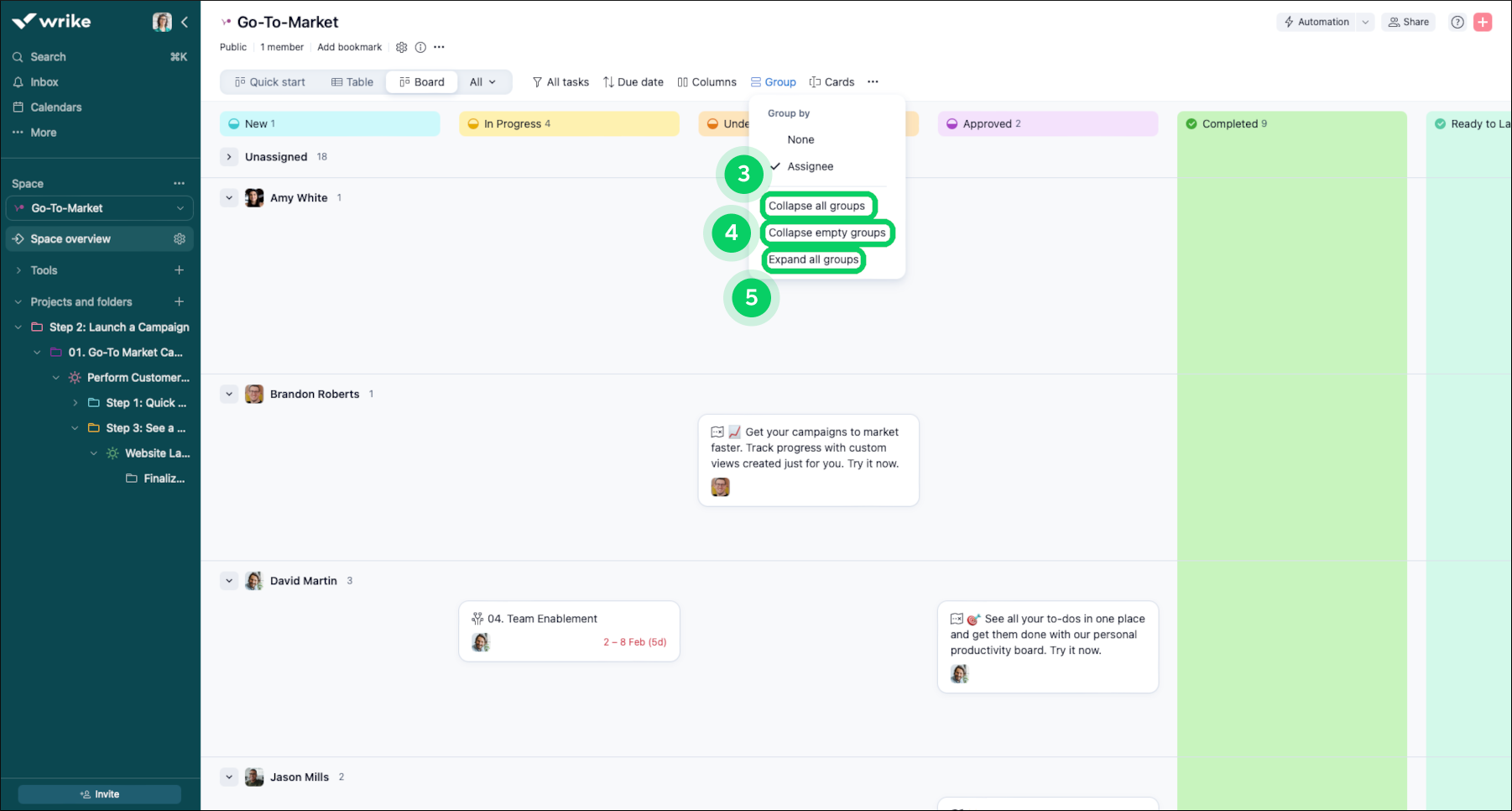Choose Collapse empty groups from menu
Image resolution: width=1512 pixels, height=811 pixels.
[x=826, y=233]
